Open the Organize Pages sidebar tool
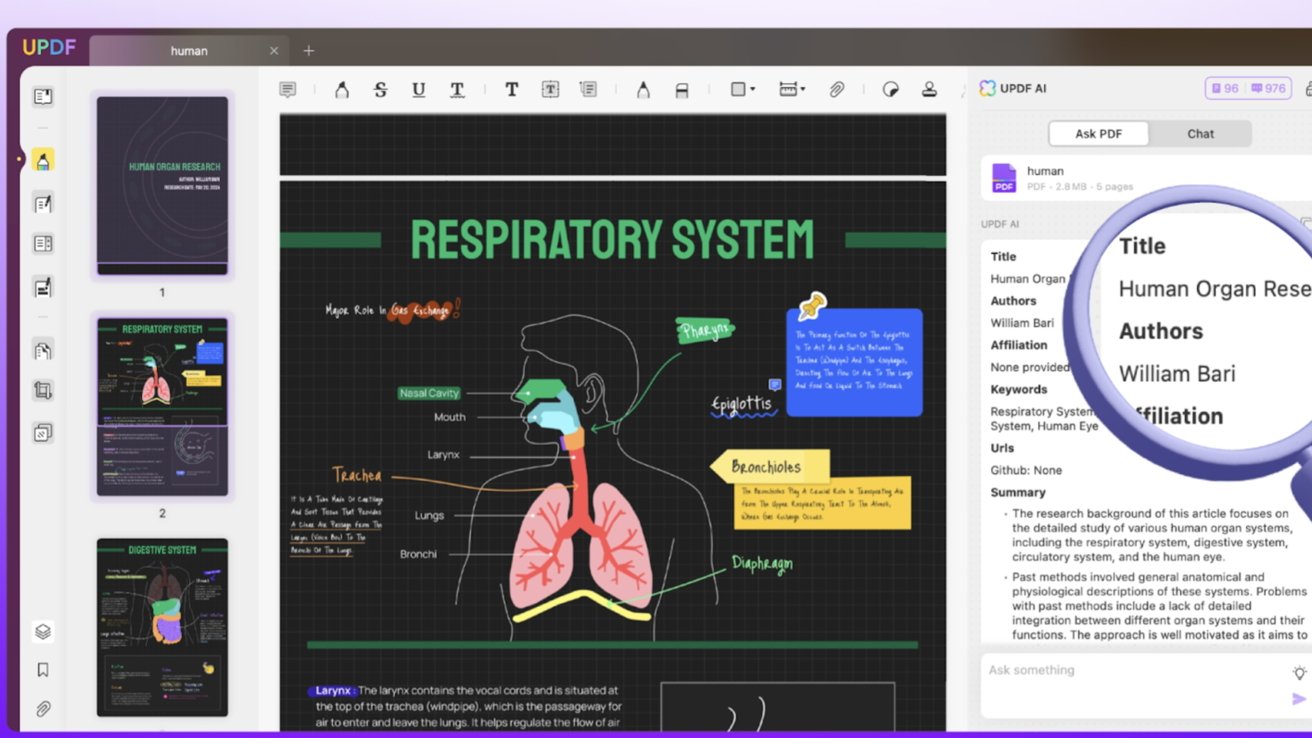 click(x=43, y=351)
